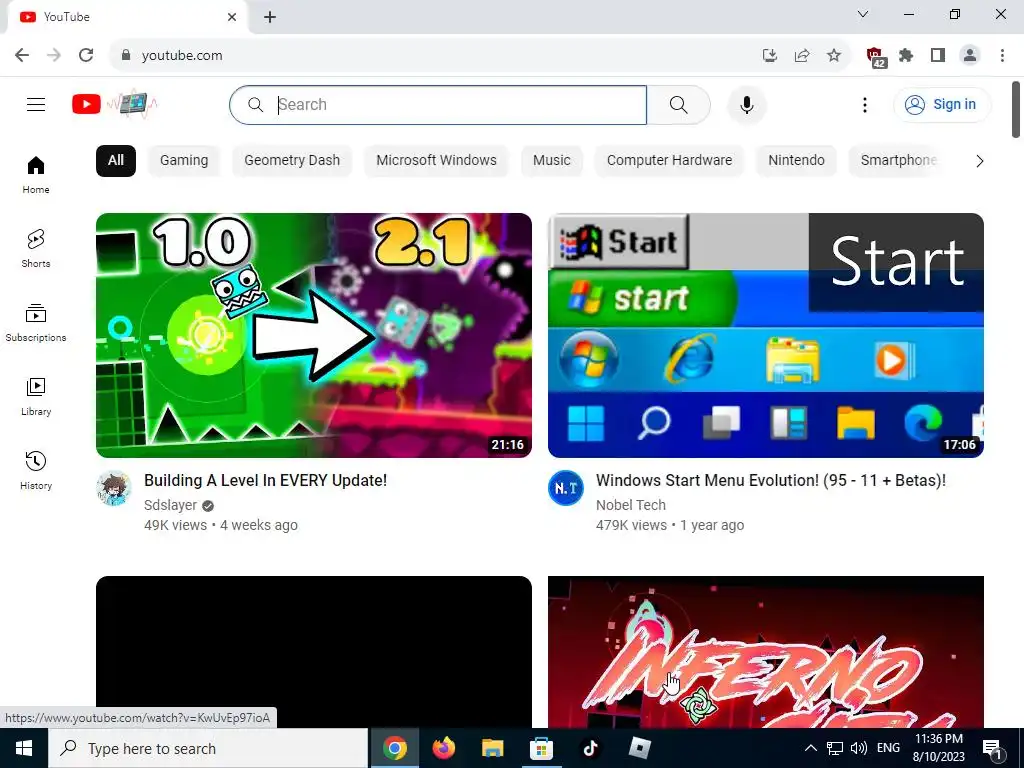Open the Inferno video thumbnail

tap(765, 652)
